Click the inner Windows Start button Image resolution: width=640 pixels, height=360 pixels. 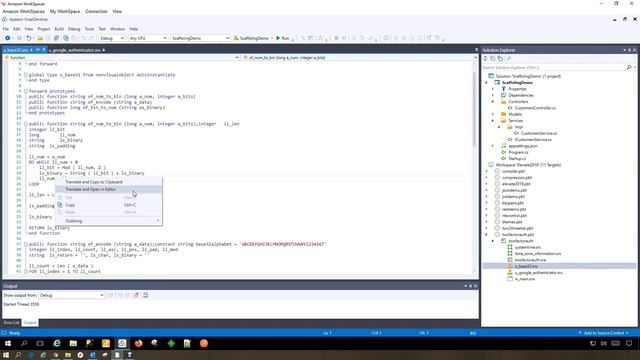[8, 343]
